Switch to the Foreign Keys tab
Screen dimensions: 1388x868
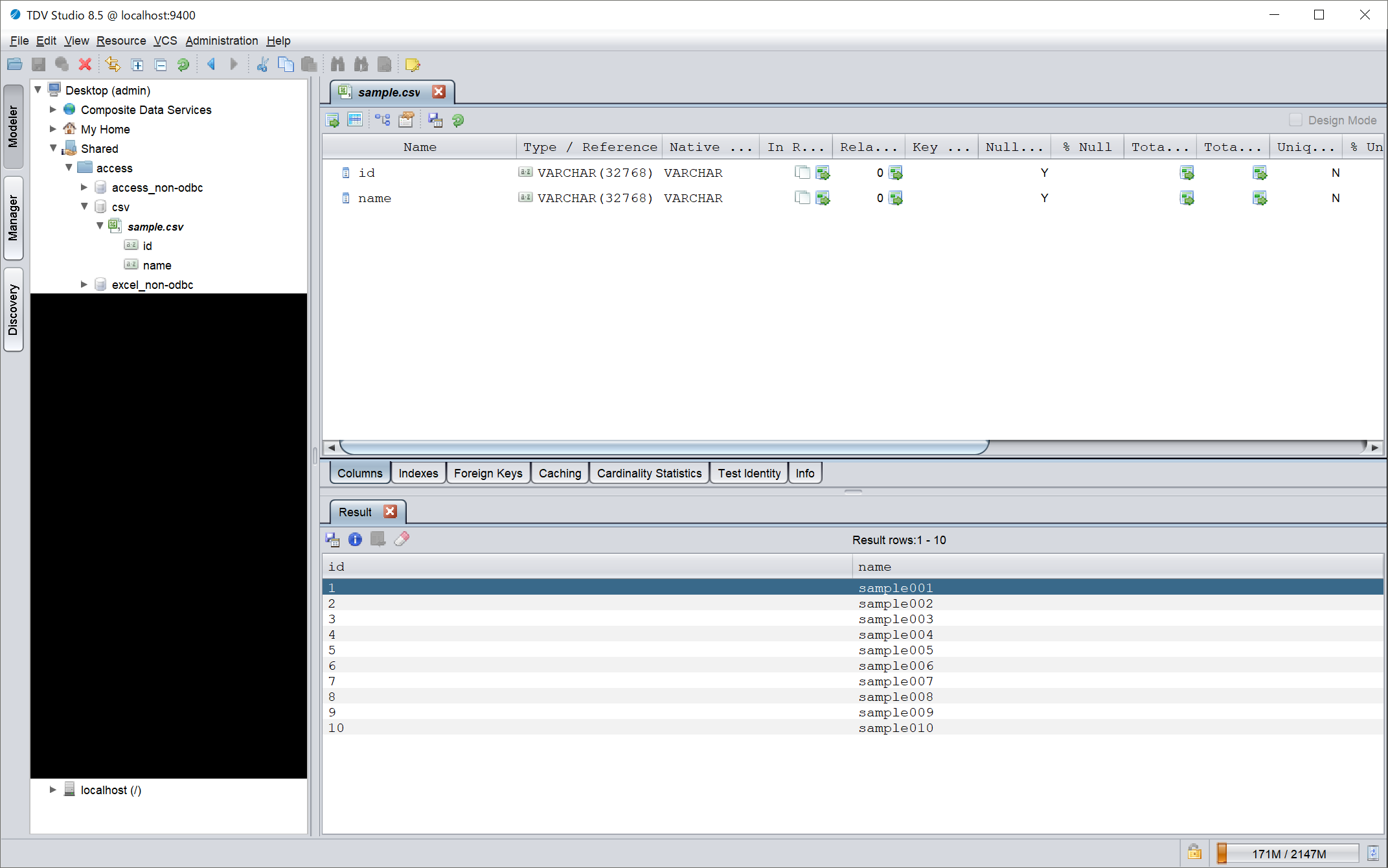488,473
